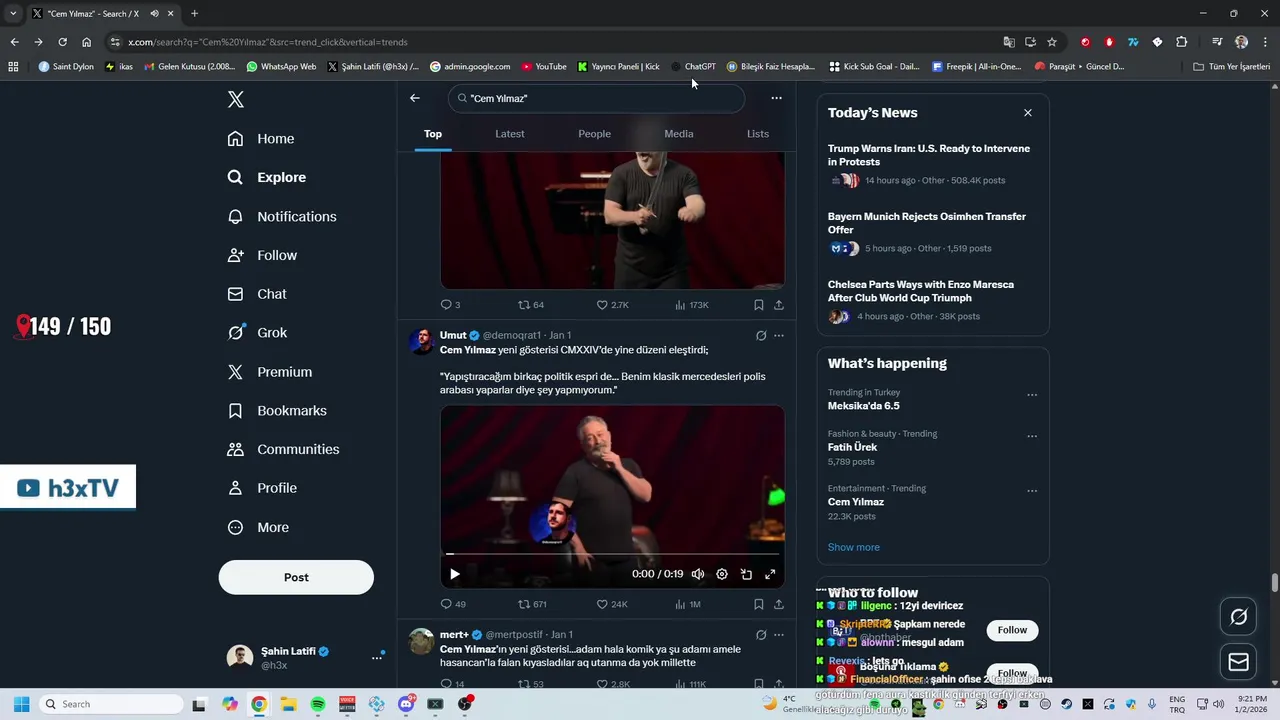Open Chat in the sidebar
1280x720 pixels.
coord(257,294)
